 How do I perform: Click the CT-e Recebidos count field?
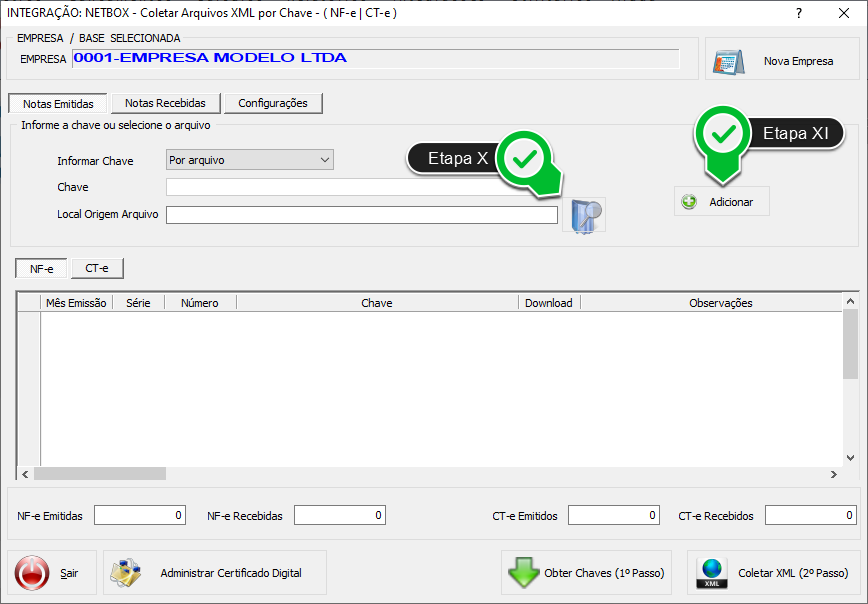pos(811,515)
